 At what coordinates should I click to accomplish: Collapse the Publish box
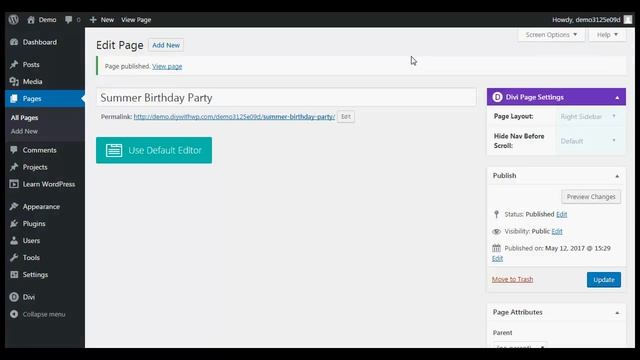617,176
